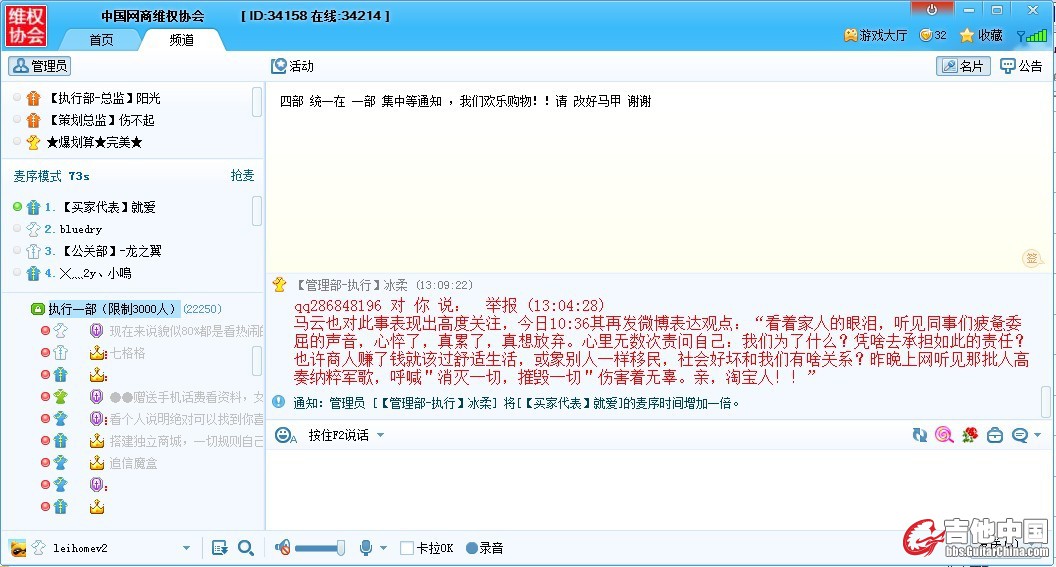Select user 搭建独立商城 in room list
This screenshot has height=567, width=1056.
coord(186,441)
